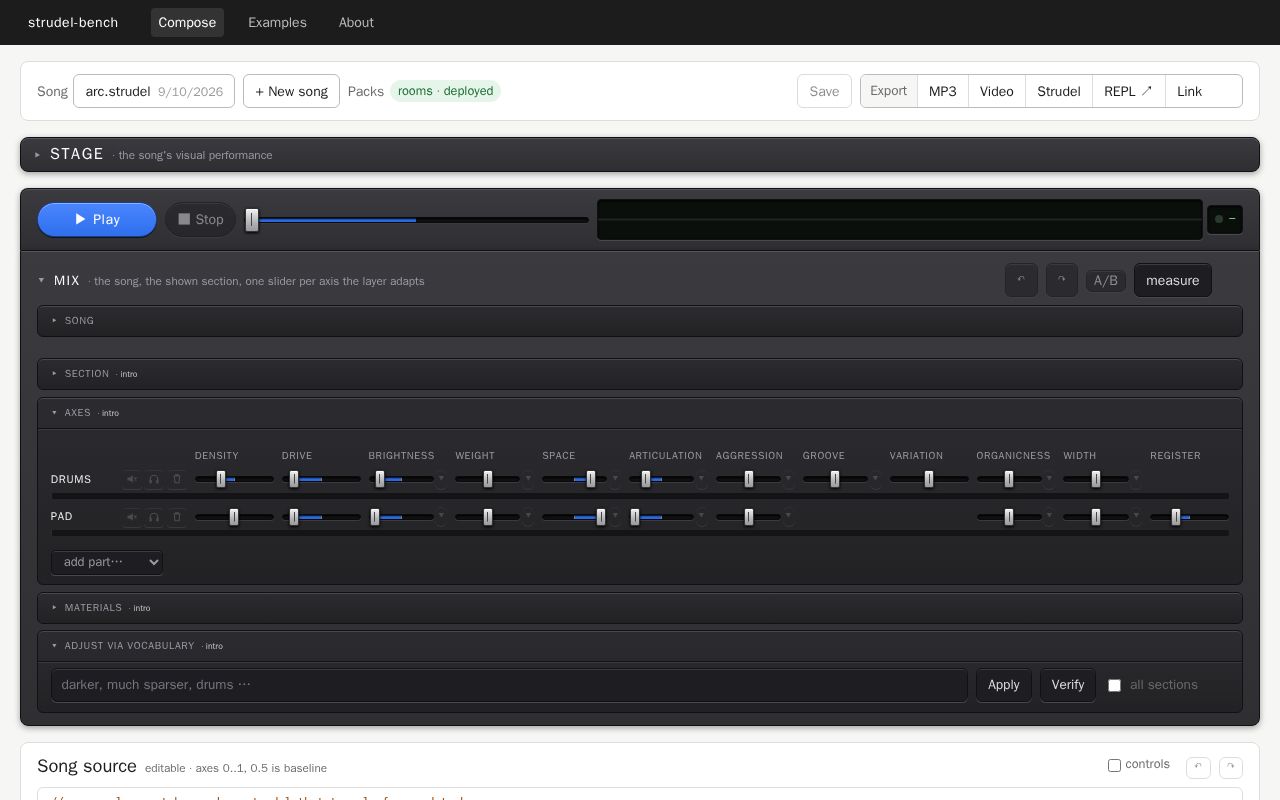Open the add part dropdown
Viewport: 1280px width, 800px height.
[x=107, y=562]
